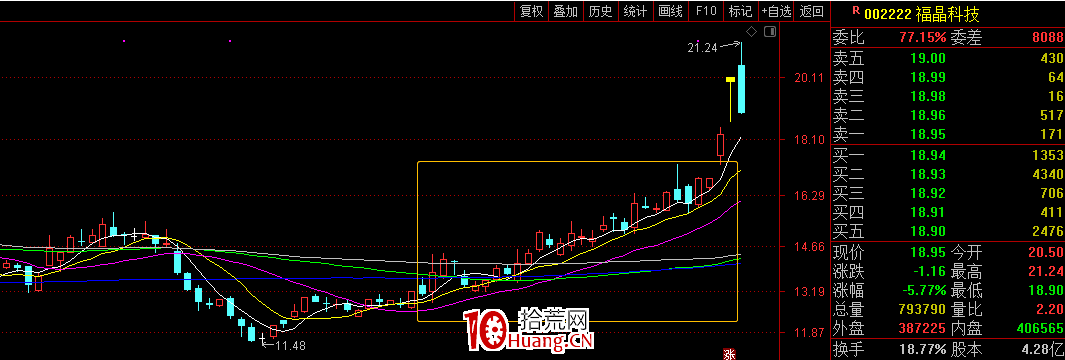Select the 买四 price 18.91

(x=927, y=213)
